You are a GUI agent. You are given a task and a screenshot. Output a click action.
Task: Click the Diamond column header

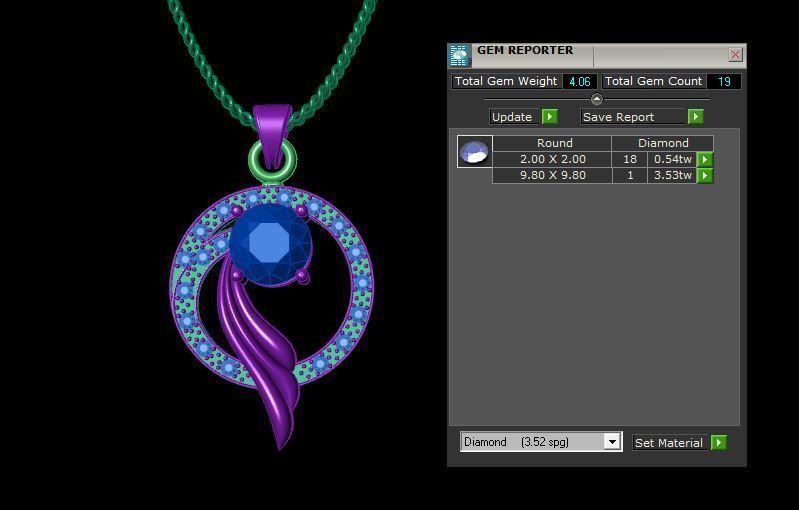(662, 143)
